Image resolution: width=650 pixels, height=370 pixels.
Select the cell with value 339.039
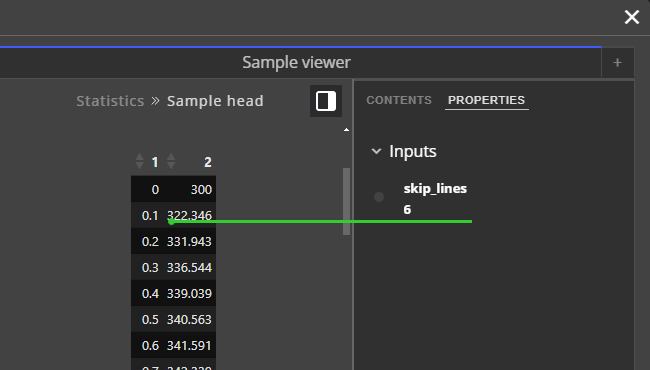(190, 293)
